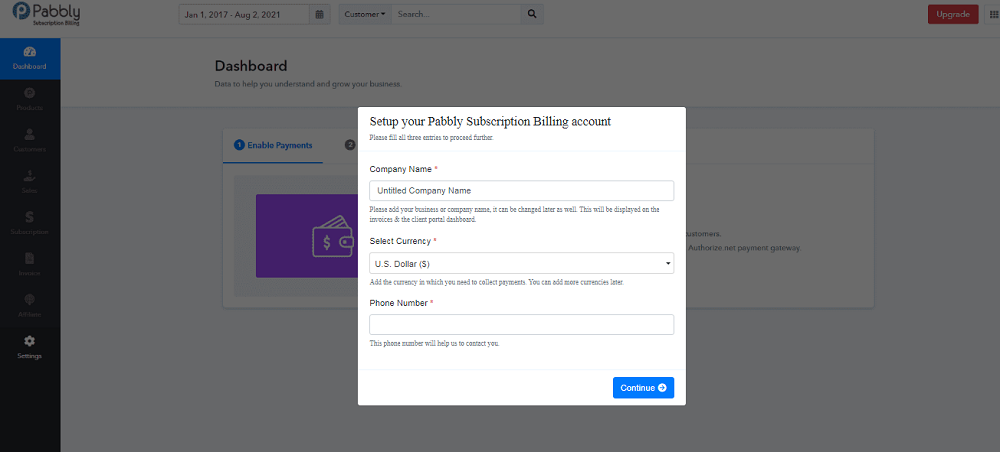Focus the Phone Number field

tap(522, 324)
